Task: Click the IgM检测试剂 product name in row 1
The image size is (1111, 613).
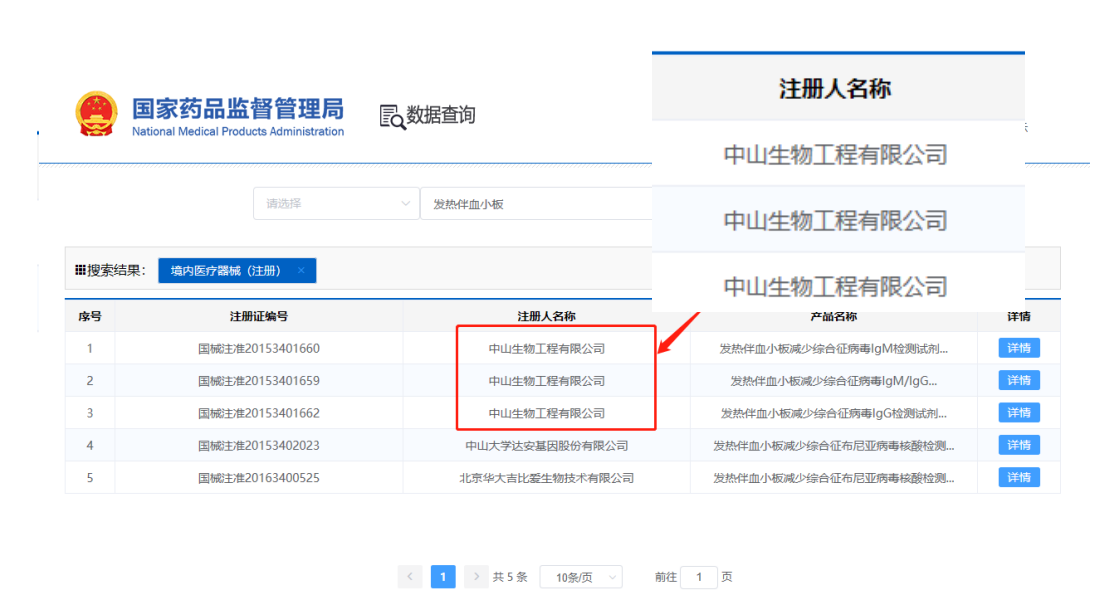Action: pos(834,349)
